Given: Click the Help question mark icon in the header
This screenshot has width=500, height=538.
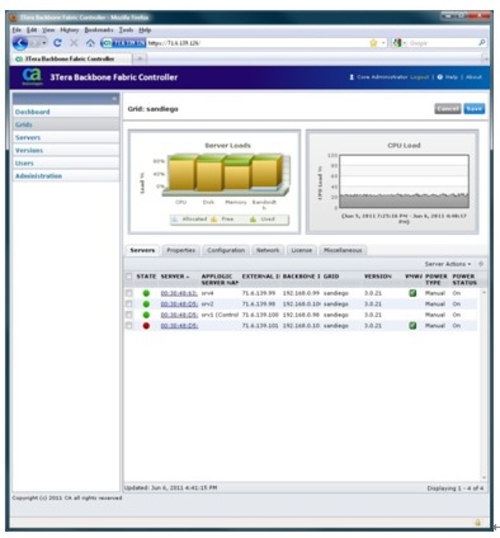Looking at the screenshot, I should click(440, 77).
